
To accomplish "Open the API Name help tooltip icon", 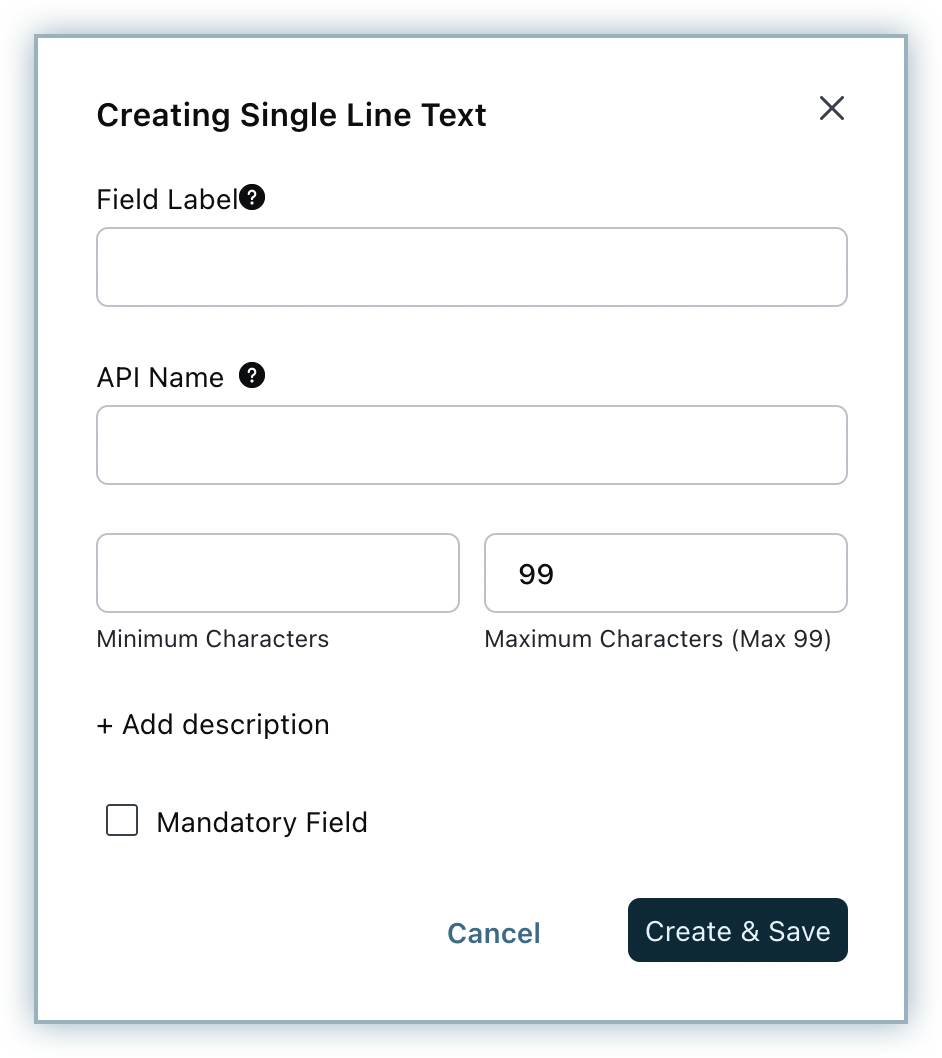I will click(253, 376).
